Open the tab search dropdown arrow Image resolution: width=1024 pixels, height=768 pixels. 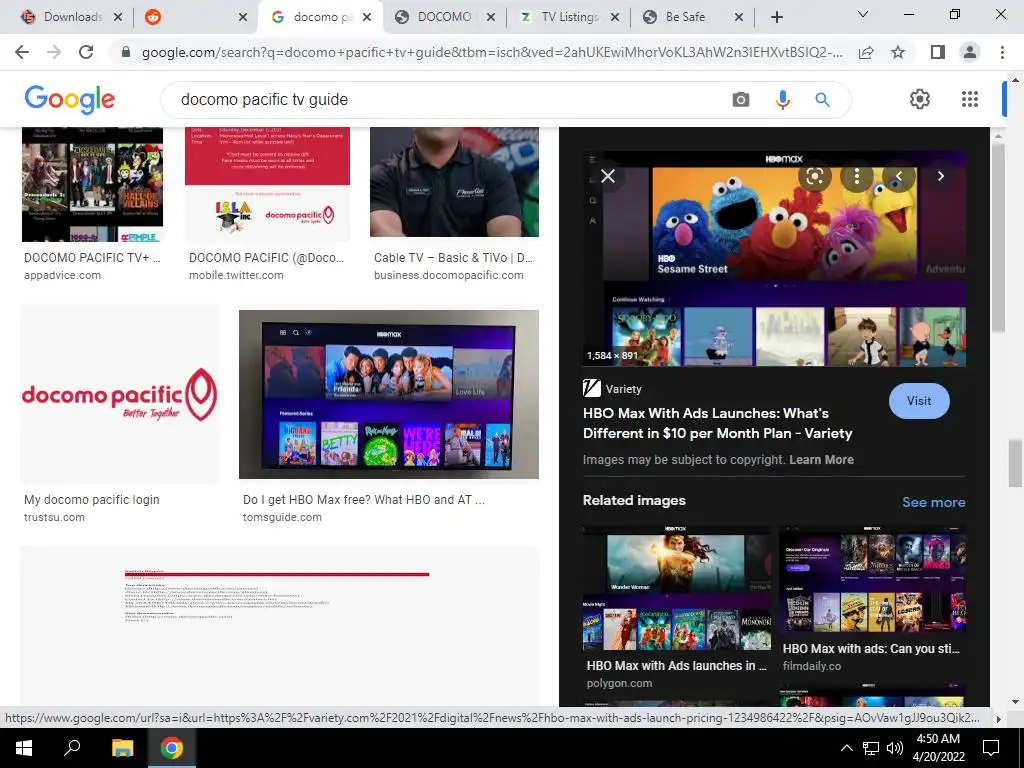pos(863,14)
